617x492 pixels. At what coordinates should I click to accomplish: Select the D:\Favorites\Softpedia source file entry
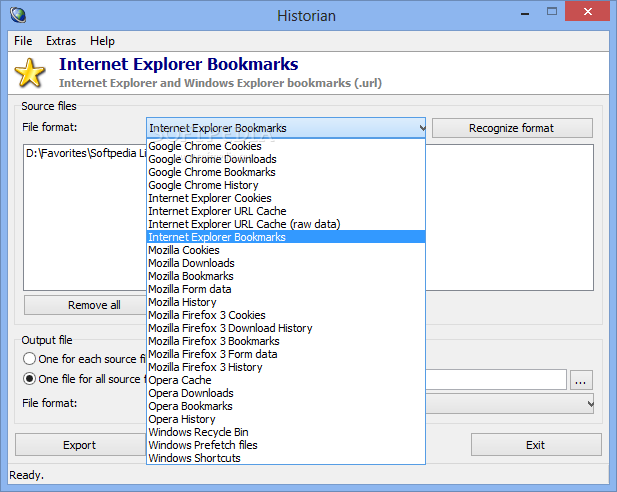coord(87,153)
